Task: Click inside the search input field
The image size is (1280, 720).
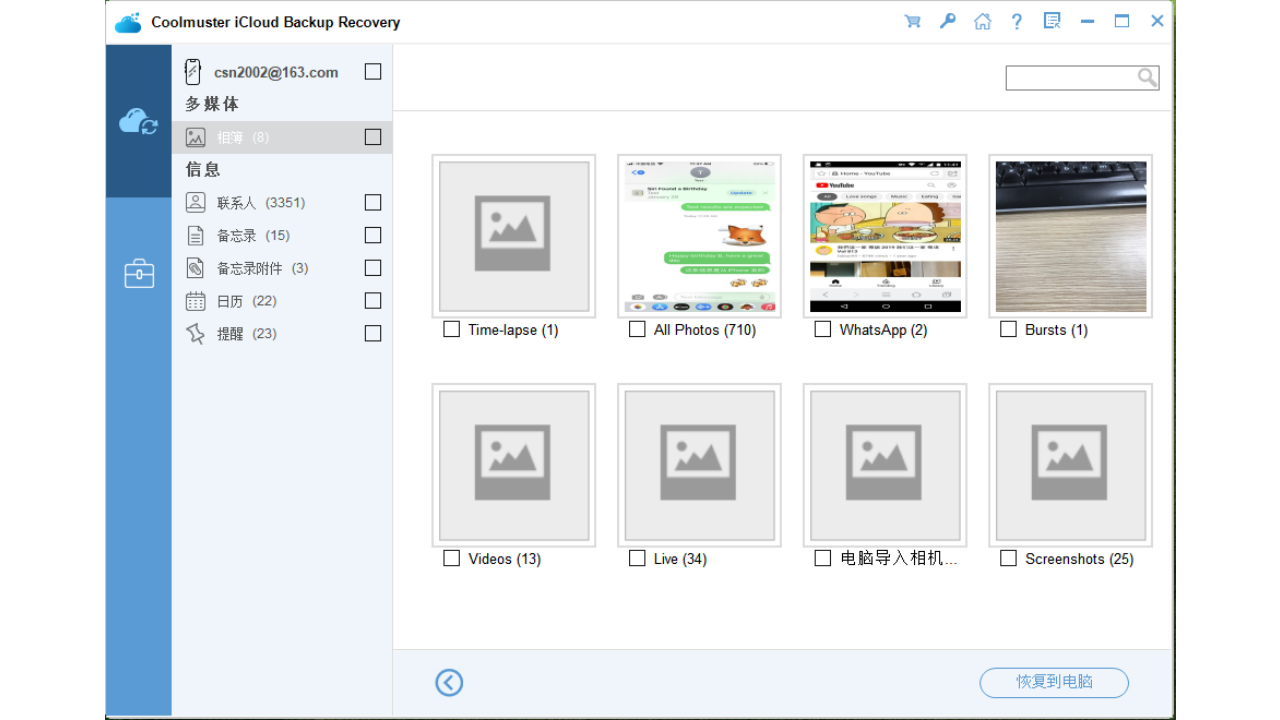Action: (1075, 77)
